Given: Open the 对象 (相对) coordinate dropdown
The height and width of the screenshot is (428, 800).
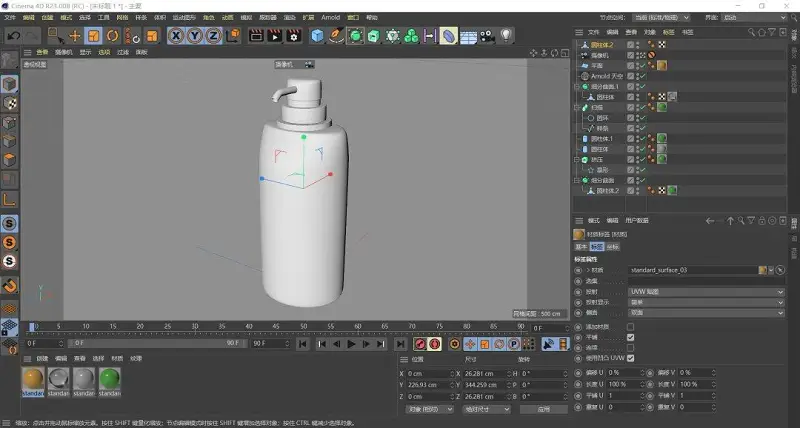Looking at the screenshot, I should click(430, 409).
